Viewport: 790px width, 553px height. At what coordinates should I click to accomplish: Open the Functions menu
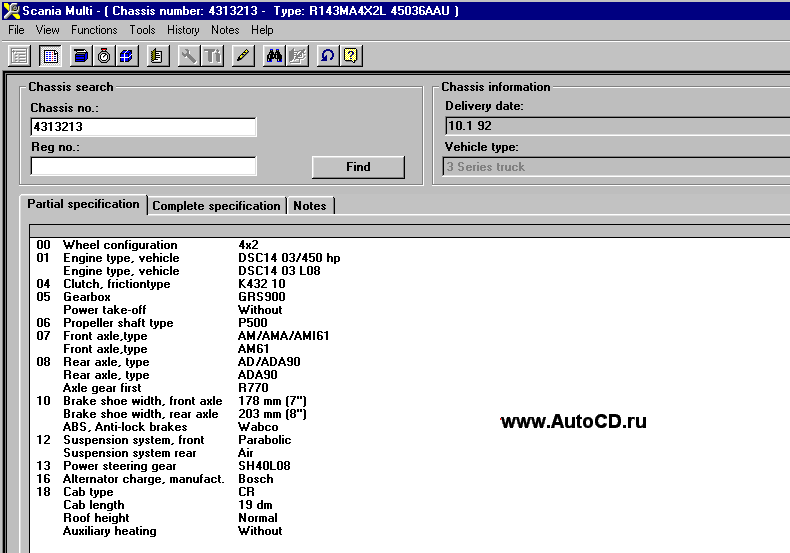tap(94, 30)
